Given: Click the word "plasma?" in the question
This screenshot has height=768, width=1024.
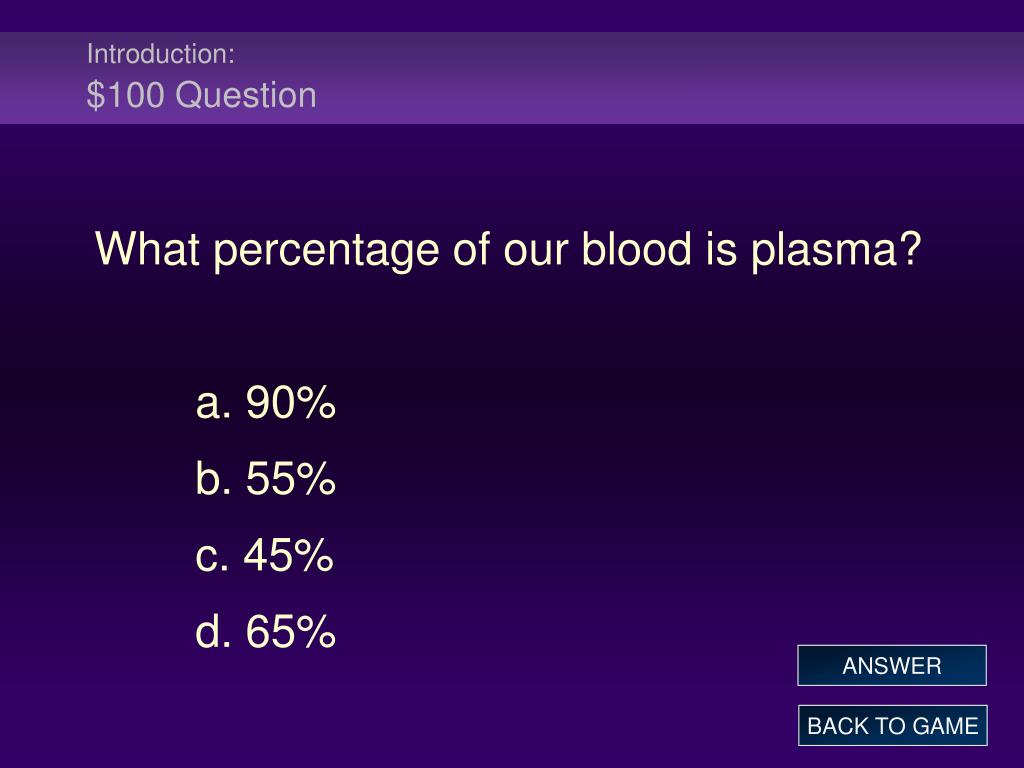Looking at the screenshot, I should [x=837, y=251].
